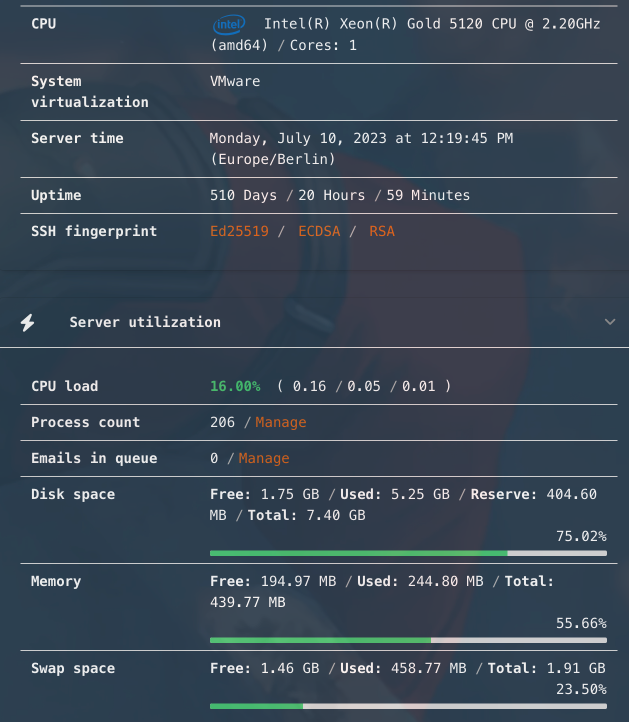
Task: Click the 23.50% swap usage percentage
Action: pyautogui.click(x=581, y=689)
